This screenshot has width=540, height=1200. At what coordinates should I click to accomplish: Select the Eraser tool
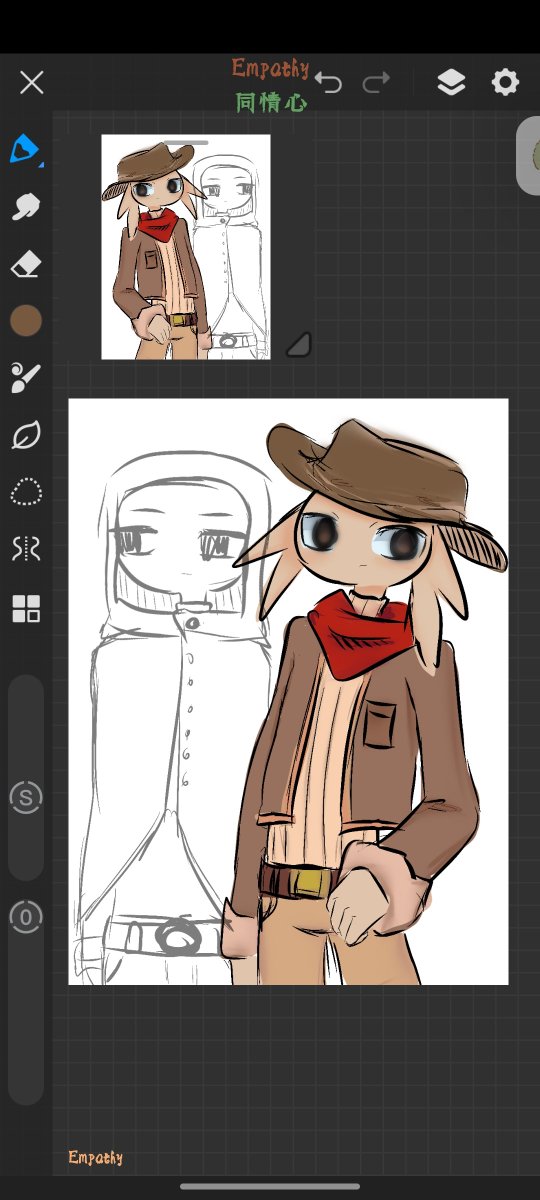[26, 264]
